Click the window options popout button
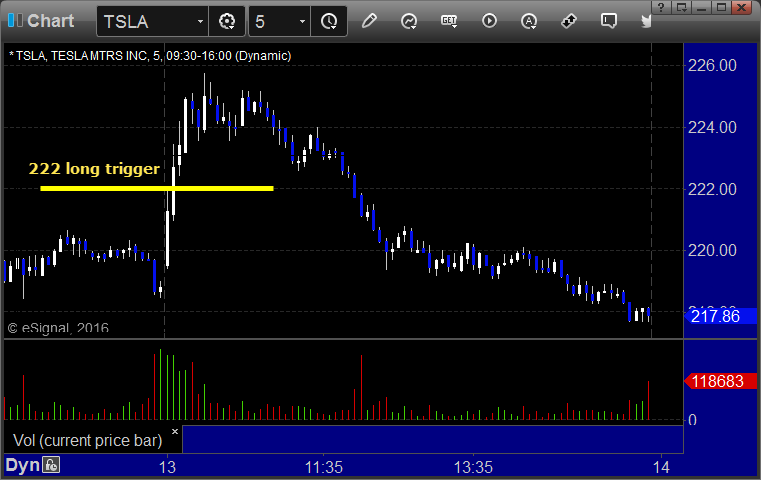Screen dimensions: 761x480 pos(682,7)
